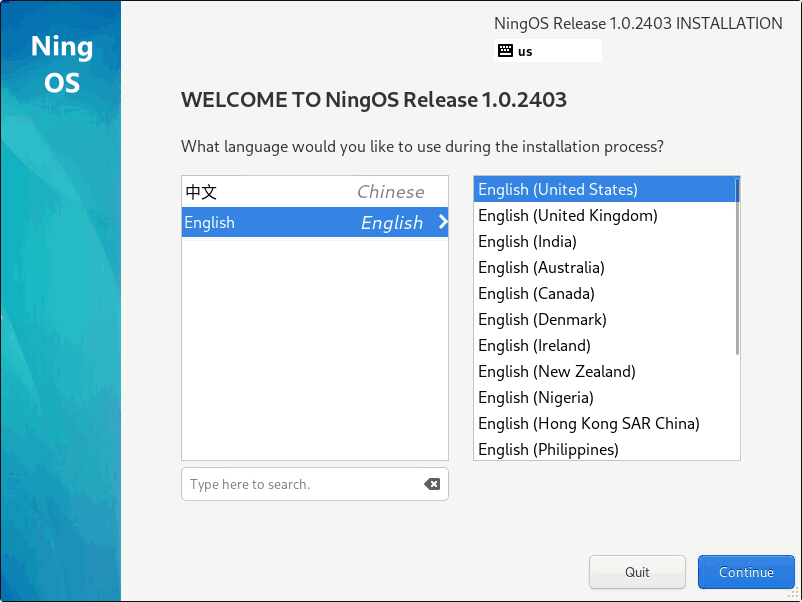The image size is (802, 602).
Task: Continue to the next installation step
Action: [746, 572]
